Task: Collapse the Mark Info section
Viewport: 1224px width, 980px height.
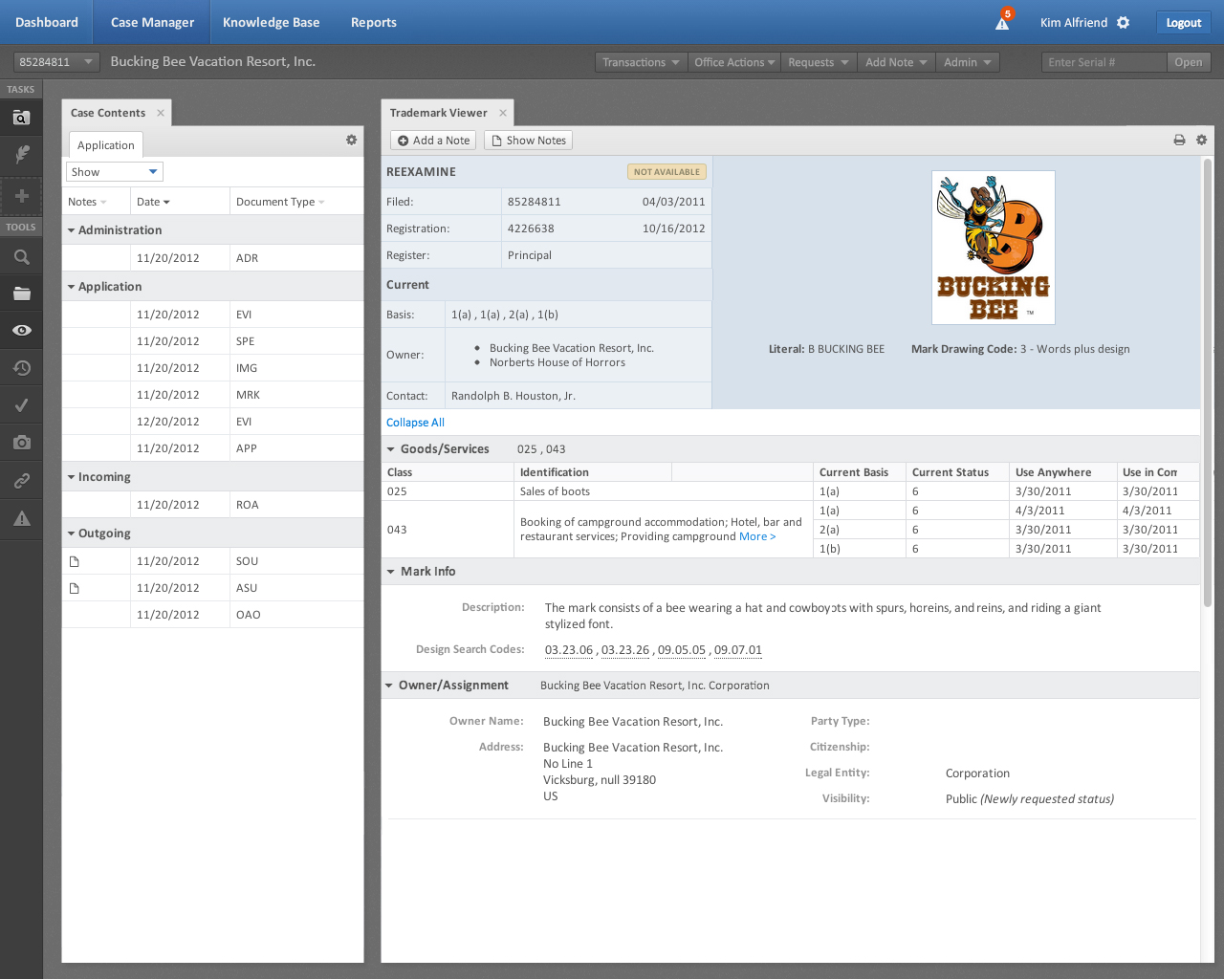Action: pyautogui.click(x=391, y=572)
